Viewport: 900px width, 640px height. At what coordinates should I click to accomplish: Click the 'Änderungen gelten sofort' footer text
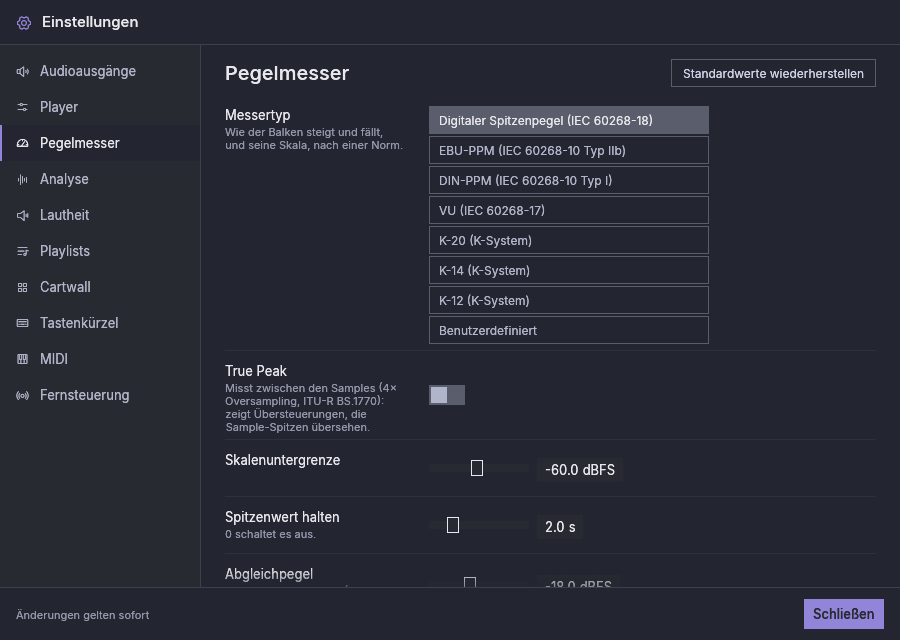click(x=83, y=615)
